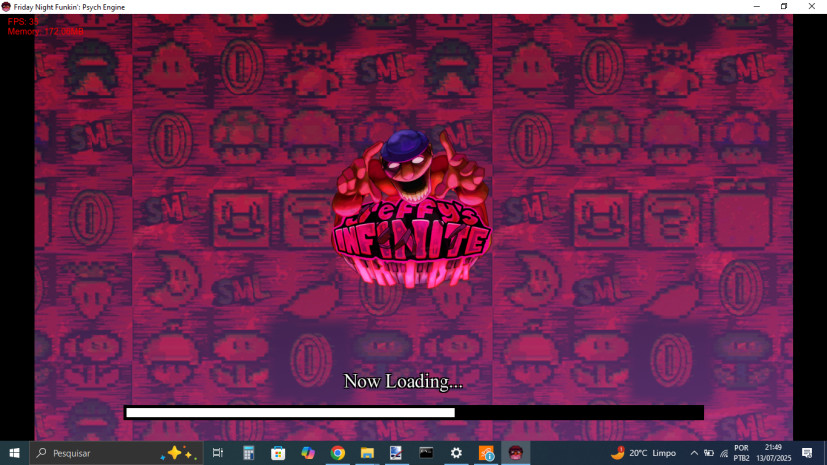This screenshot has height=465, width=827.
Task: Open the Settings gear in taskbar
Action: point(456,453)
